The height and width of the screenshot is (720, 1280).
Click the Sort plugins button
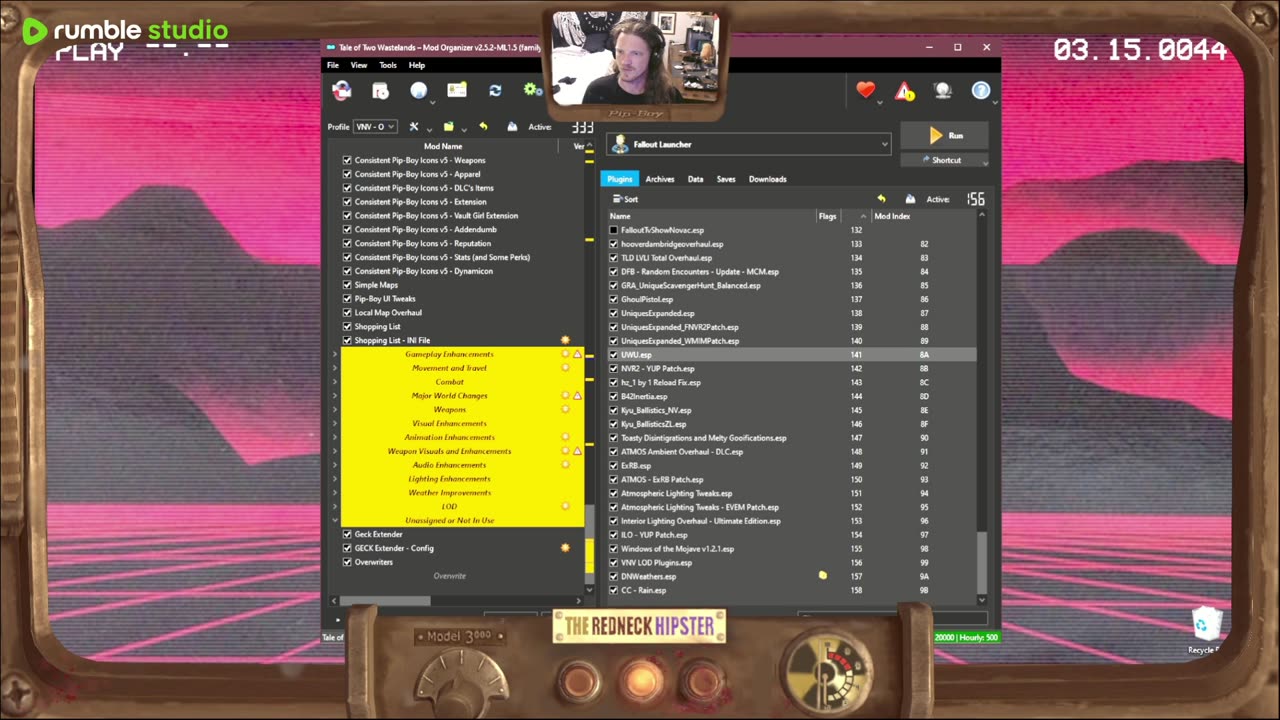pos(625,199)
